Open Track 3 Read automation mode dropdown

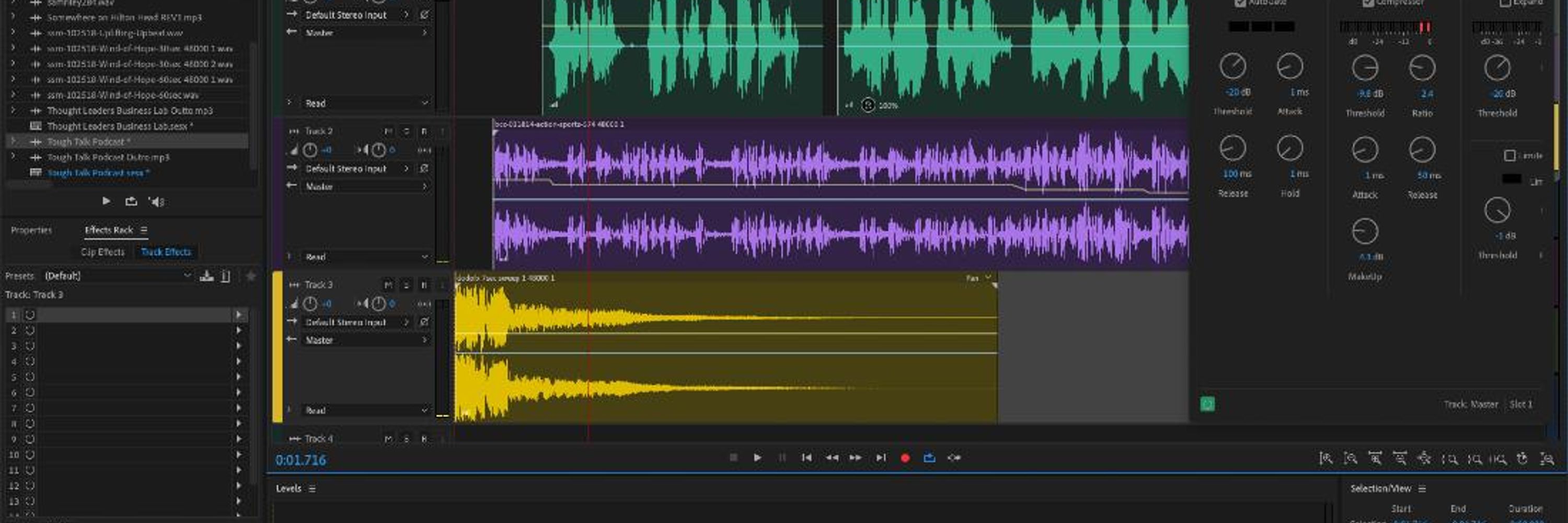(366, 411)
